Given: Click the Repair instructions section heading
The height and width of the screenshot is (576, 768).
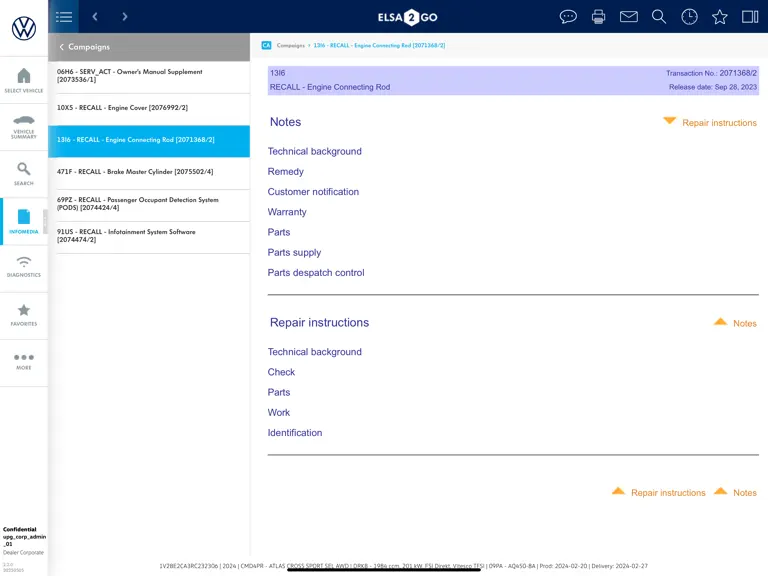Looking at the screenshot, I should tap(319, 322).
